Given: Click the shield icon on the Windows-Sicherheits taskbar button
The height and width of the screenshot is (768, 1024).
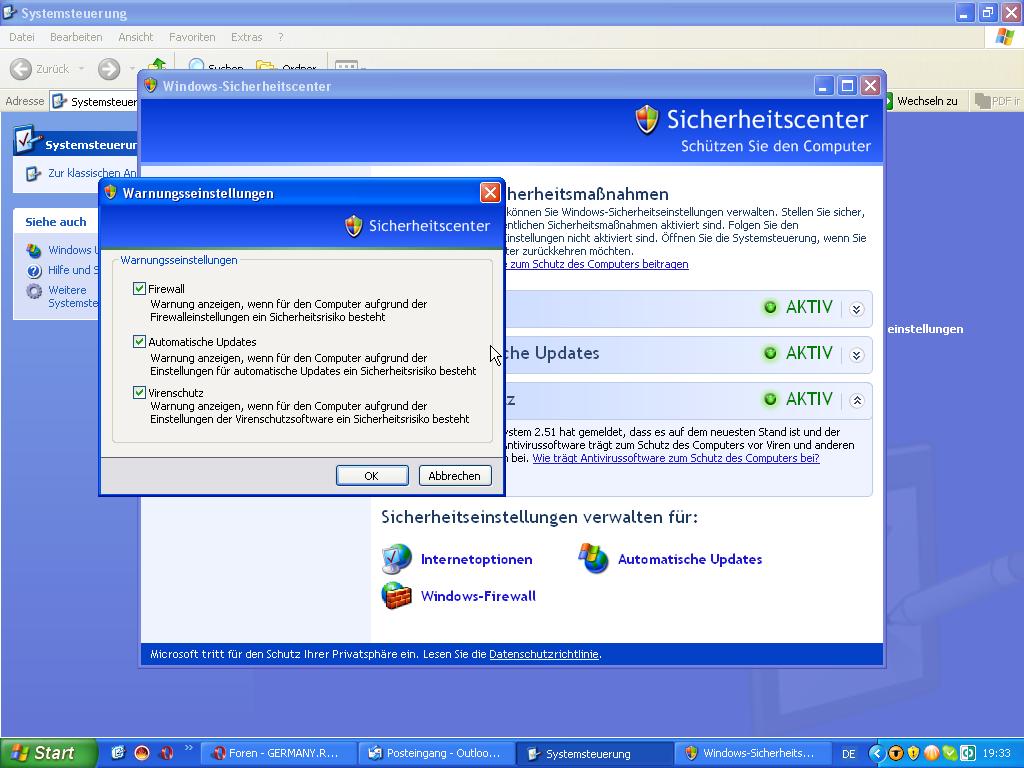Looking at the screenshot, I should point(691,753).
